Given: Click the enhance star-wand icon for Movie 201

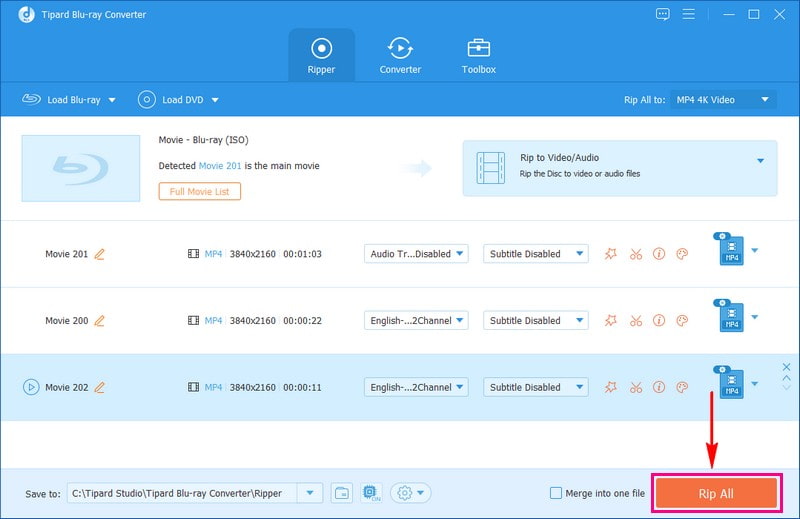Looking at the screenshot, I should coord(611,254).
